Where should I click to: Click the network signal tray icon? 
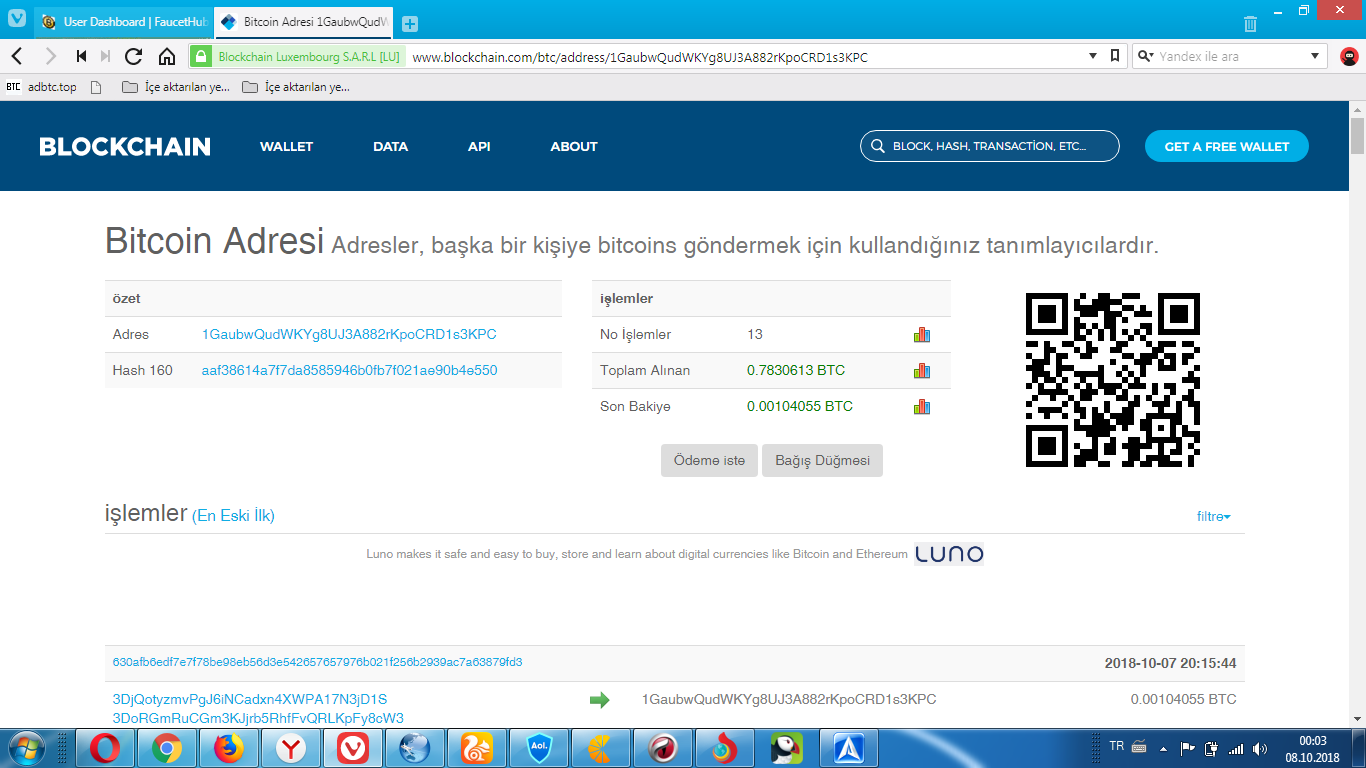pos(1237,748)
